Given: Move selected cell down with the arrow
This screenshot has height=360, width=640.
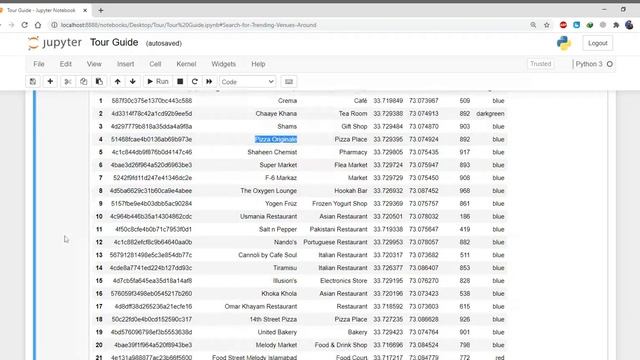Looking at the screenshot, I should [x=133, y=82].
